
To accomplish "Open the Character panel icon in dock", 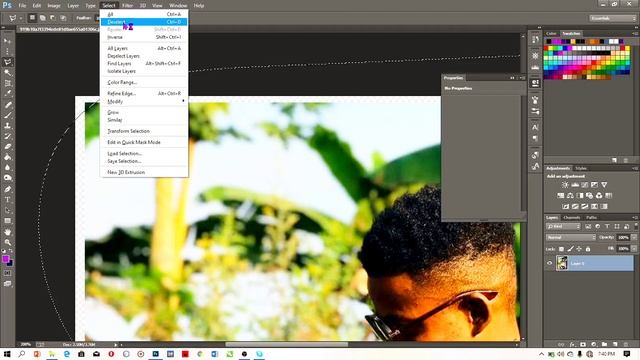I will click(535, 127).
